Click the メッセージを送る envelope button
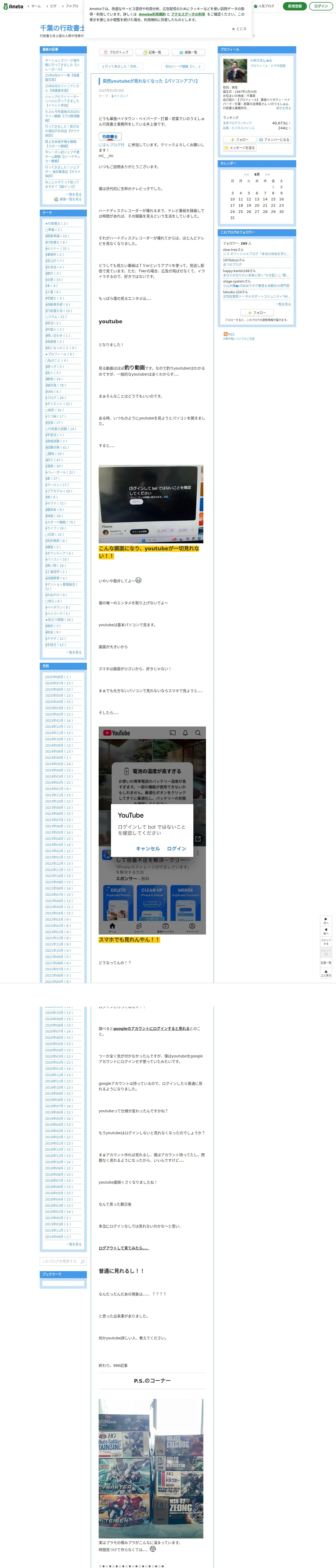The height and width of the screenshot is (1568, 336). click(x=240, y=148)
